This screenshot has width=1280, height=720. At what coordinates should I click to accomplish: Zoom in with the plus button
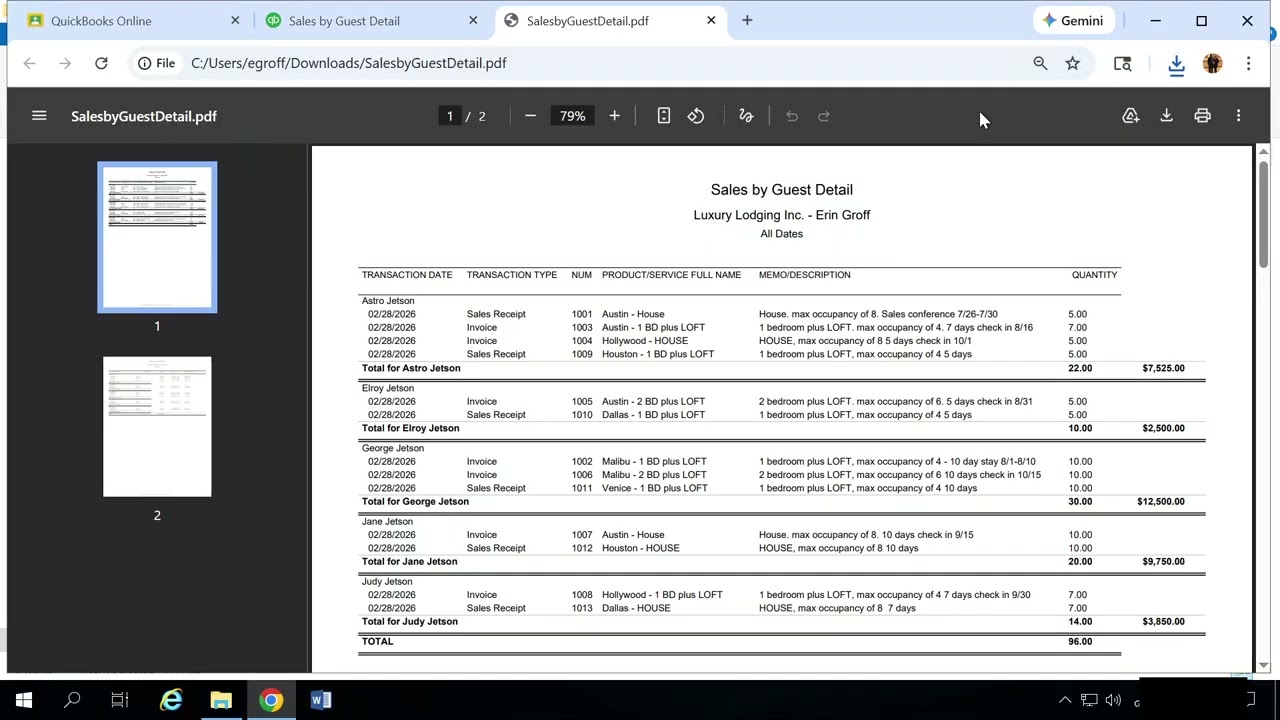click(x=614, y=116)
